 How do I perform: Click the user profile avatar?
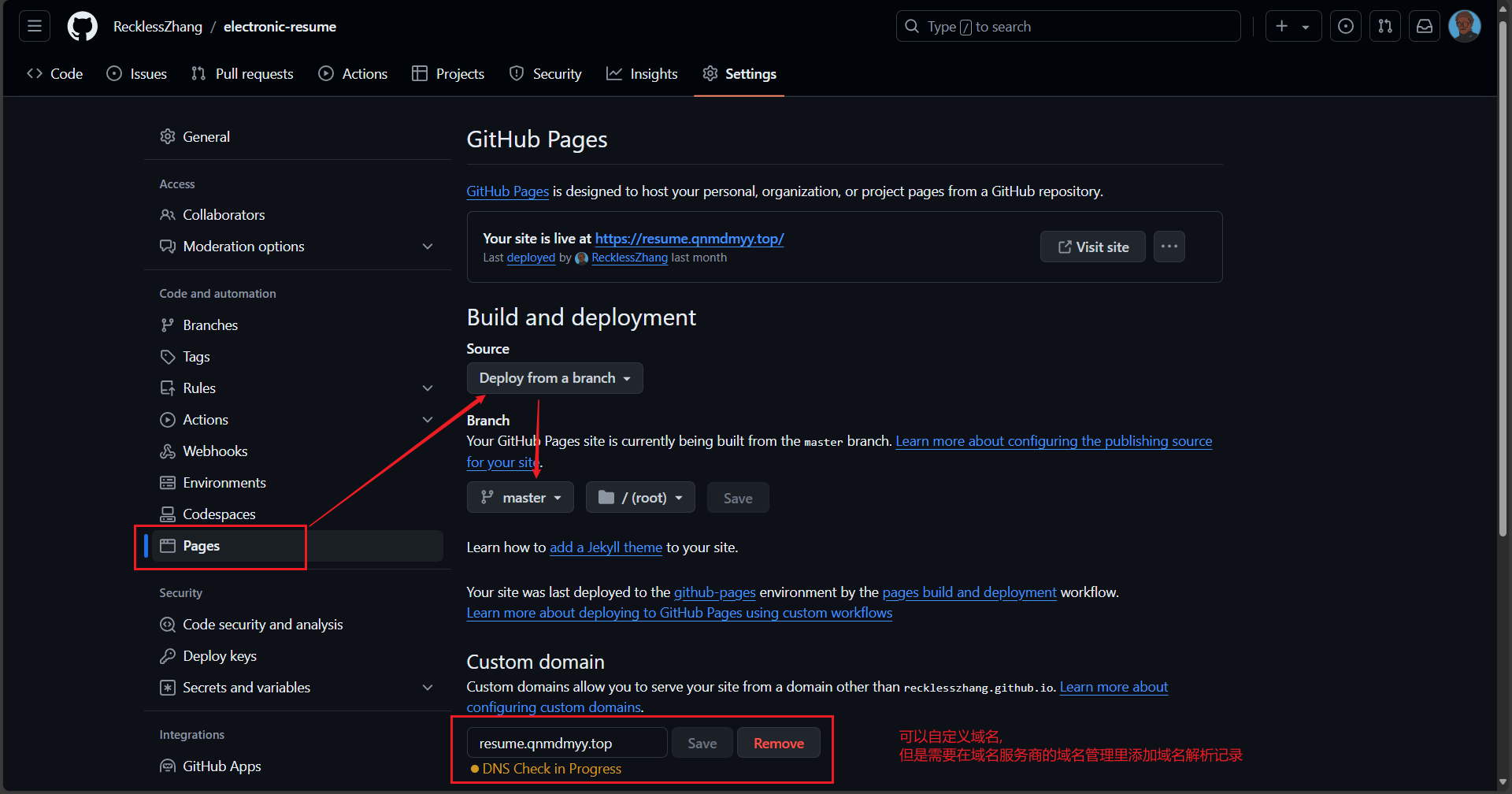tap(1464, 26)
